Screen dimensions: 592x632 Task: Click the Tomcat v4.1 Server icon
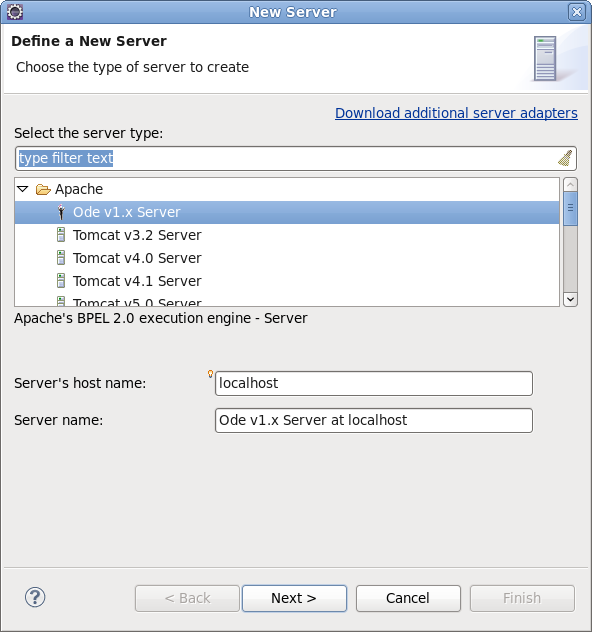point(61,281)
